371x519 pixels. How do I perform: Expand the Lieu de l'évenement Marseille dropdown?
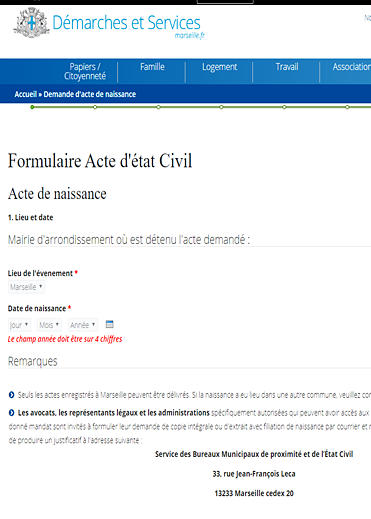point(26,287)
